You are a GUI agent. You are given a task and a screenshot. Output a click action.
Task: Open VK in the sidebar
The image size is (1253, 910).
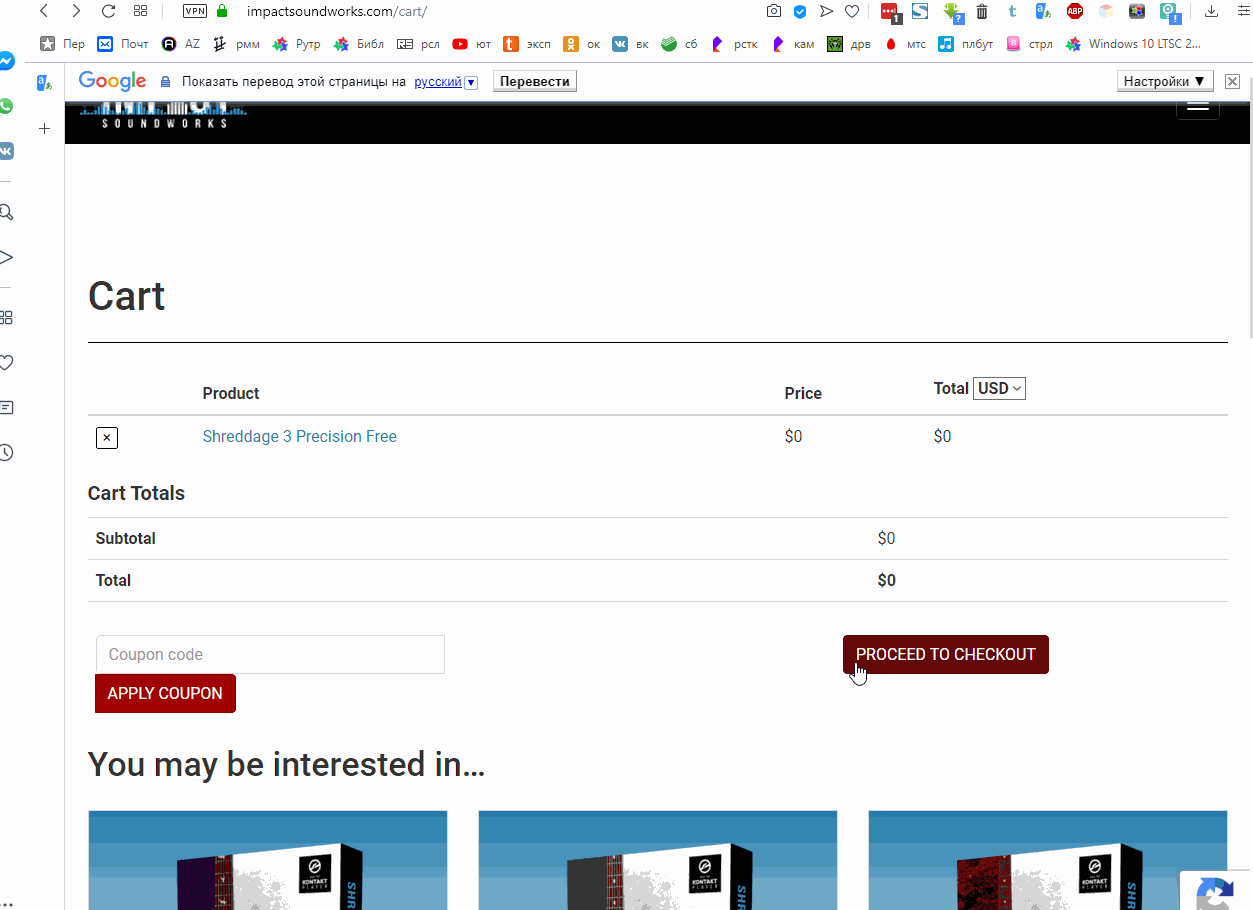pyautogui.click(x=6, y=151)
